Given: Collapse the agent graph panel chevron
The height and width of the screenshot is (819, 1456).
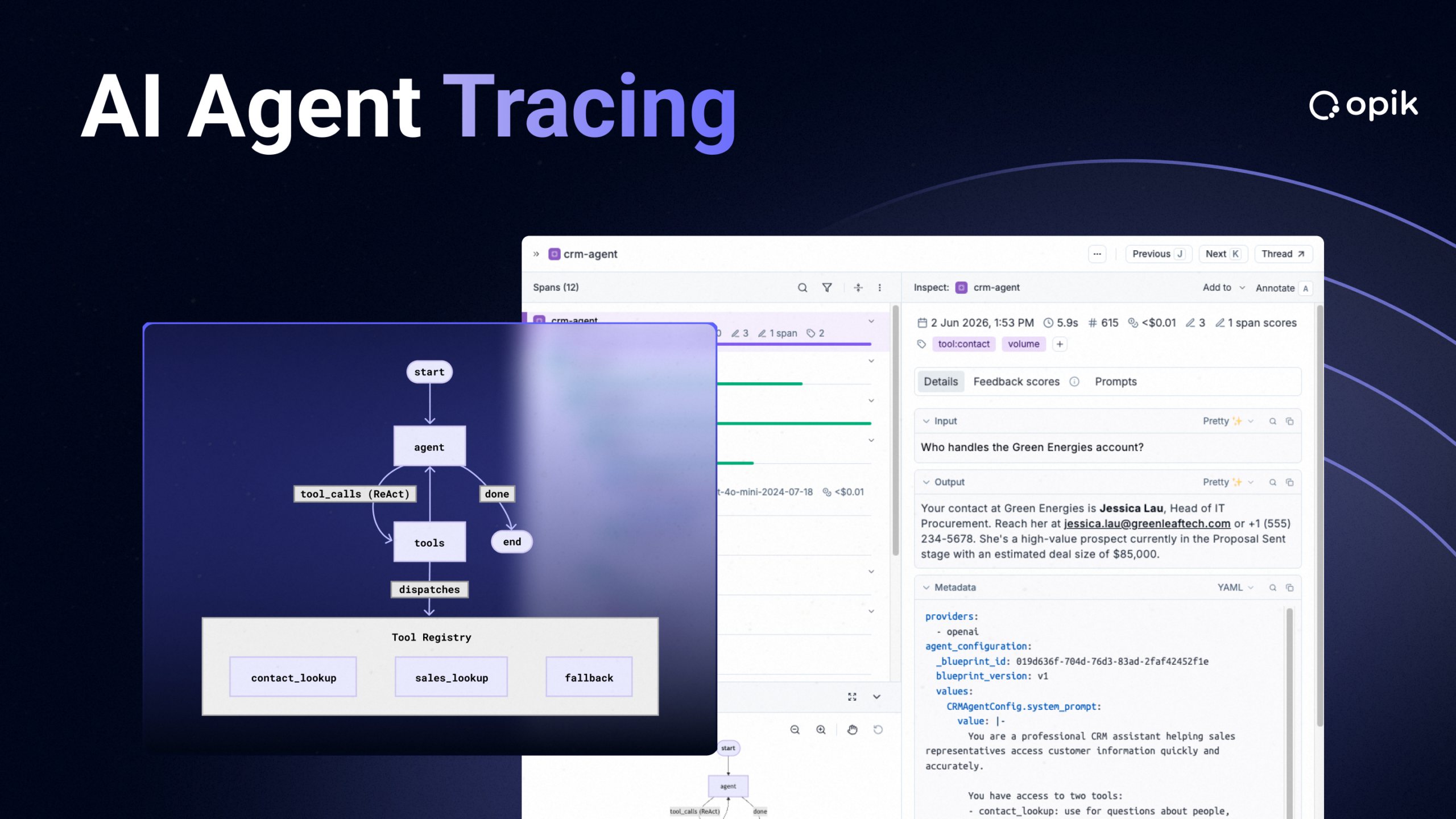Looking at the screenshot, I should tap(876, 697).
